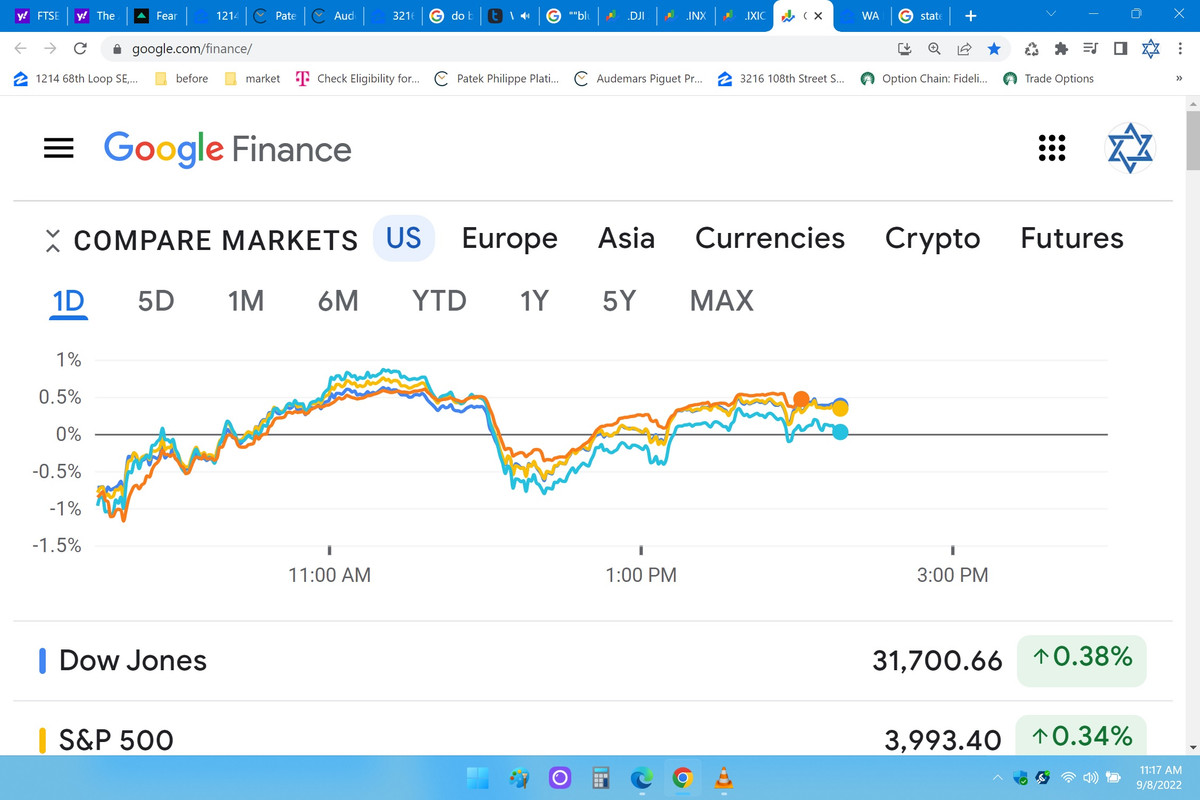Screen dimensions: 1200x800
Task: Open the Google account avatar on the page
Action: [1129, 148]
